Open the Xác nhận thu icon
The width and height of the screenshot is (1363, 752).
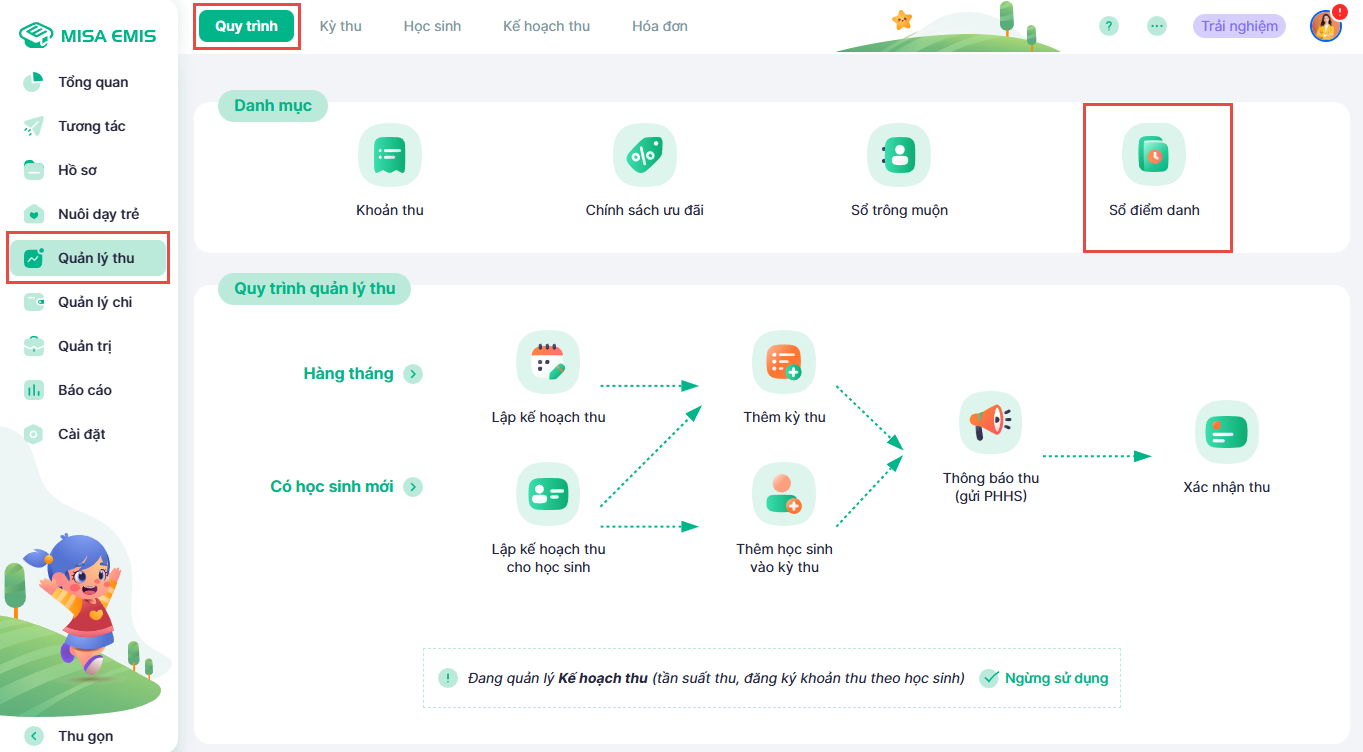(1226, 432)
